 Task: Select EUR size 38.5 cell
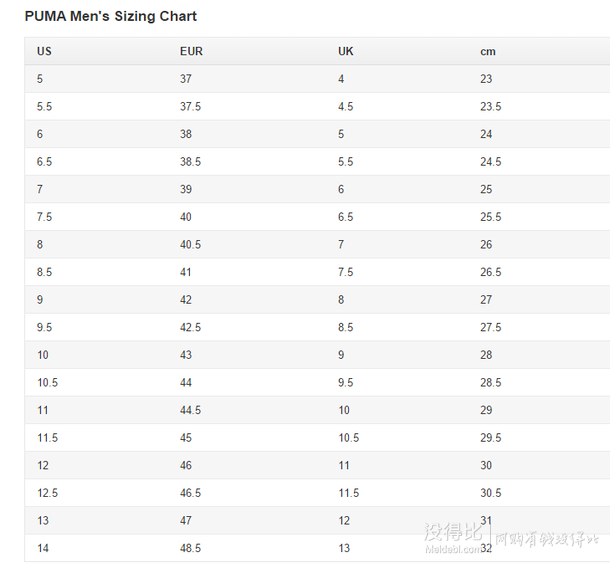(x=190, y=162)
